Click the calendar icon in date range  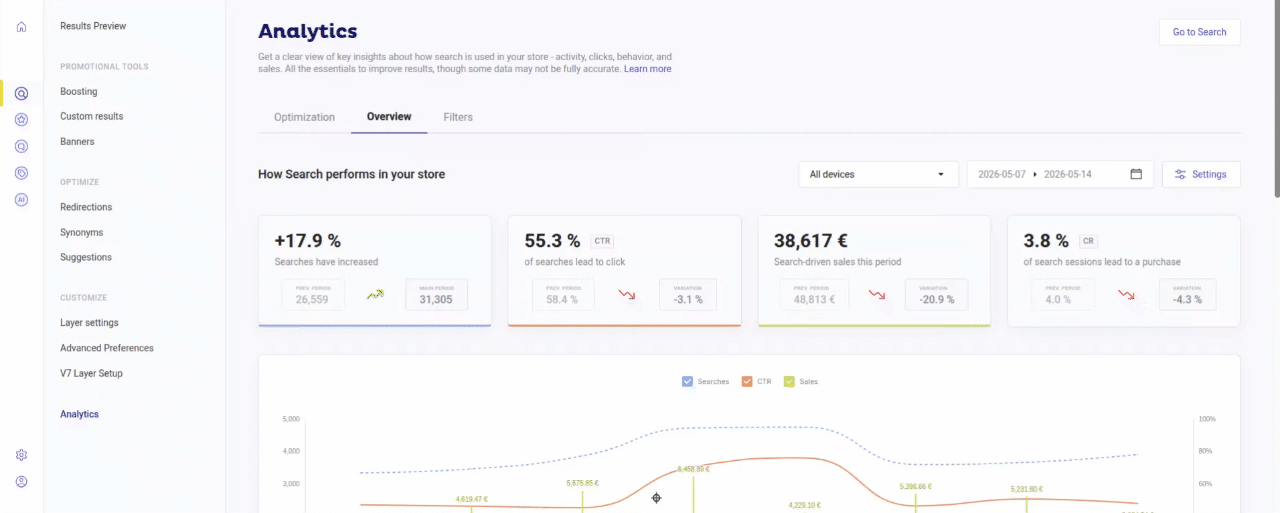[x=1136, y=174]
